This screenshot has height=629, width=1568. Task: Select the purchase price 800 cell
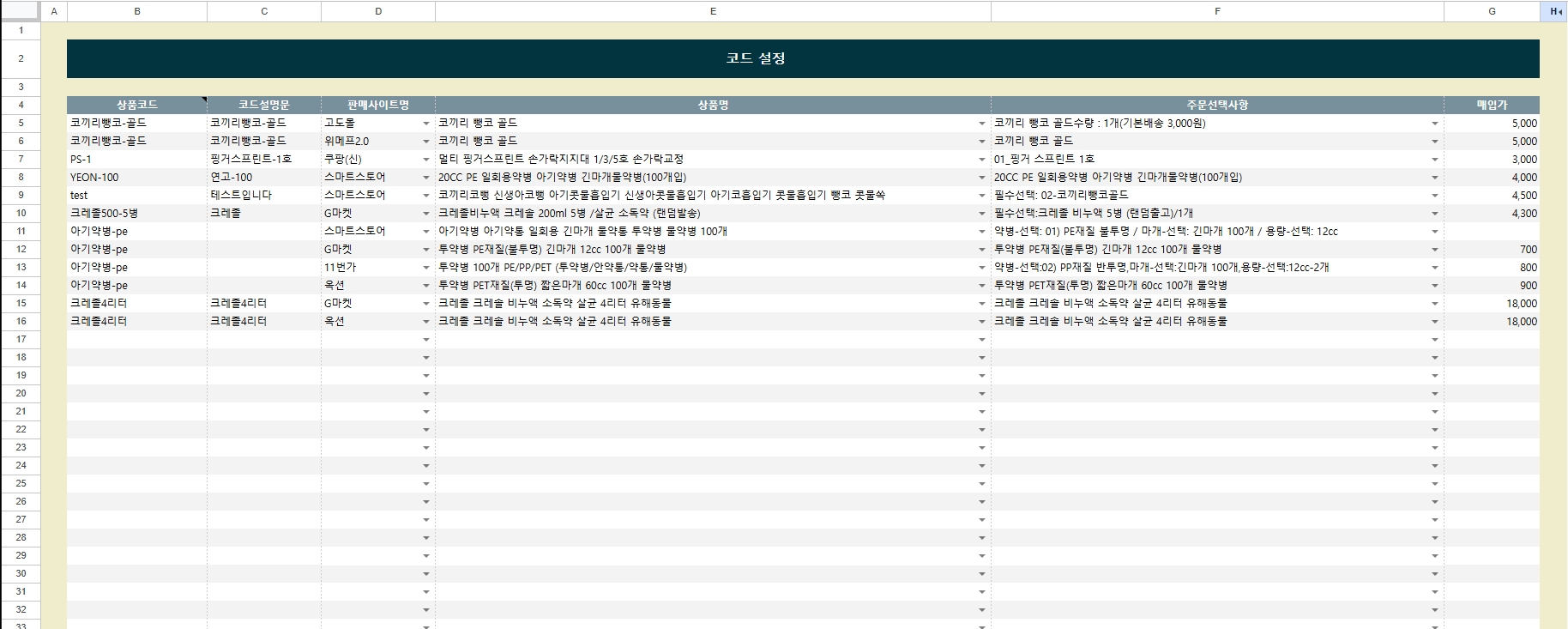click(x=1492, y=267)
